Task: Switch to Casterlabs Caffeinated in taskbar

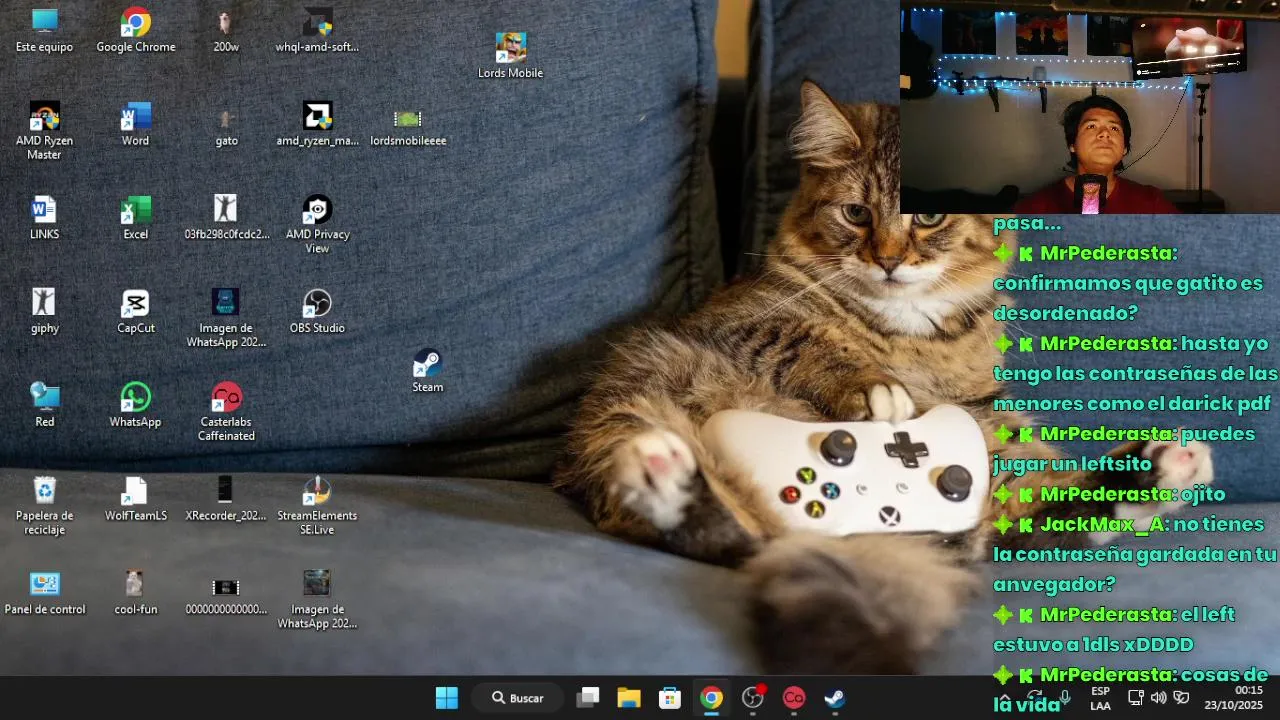Action: tap(794, 698)
